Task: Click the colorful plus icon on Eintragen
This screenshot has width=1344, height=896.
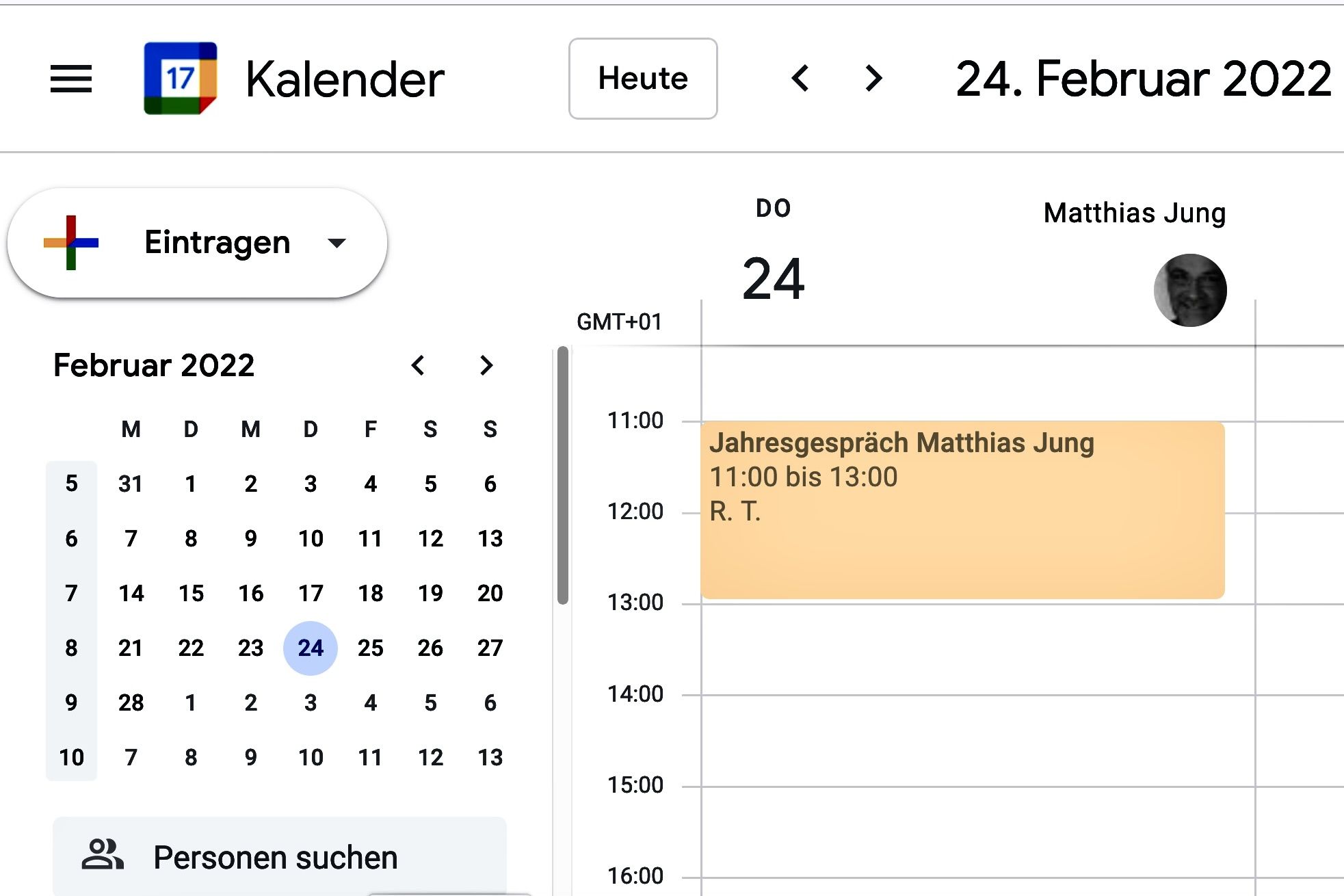Action: point(71,243)
